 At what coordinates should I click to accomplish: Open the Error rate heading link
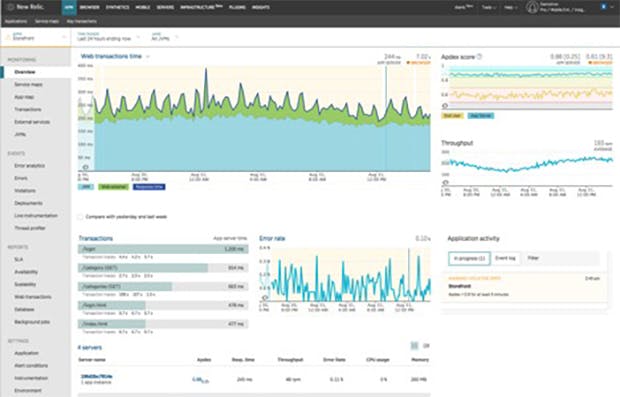(x=272, y=238)
